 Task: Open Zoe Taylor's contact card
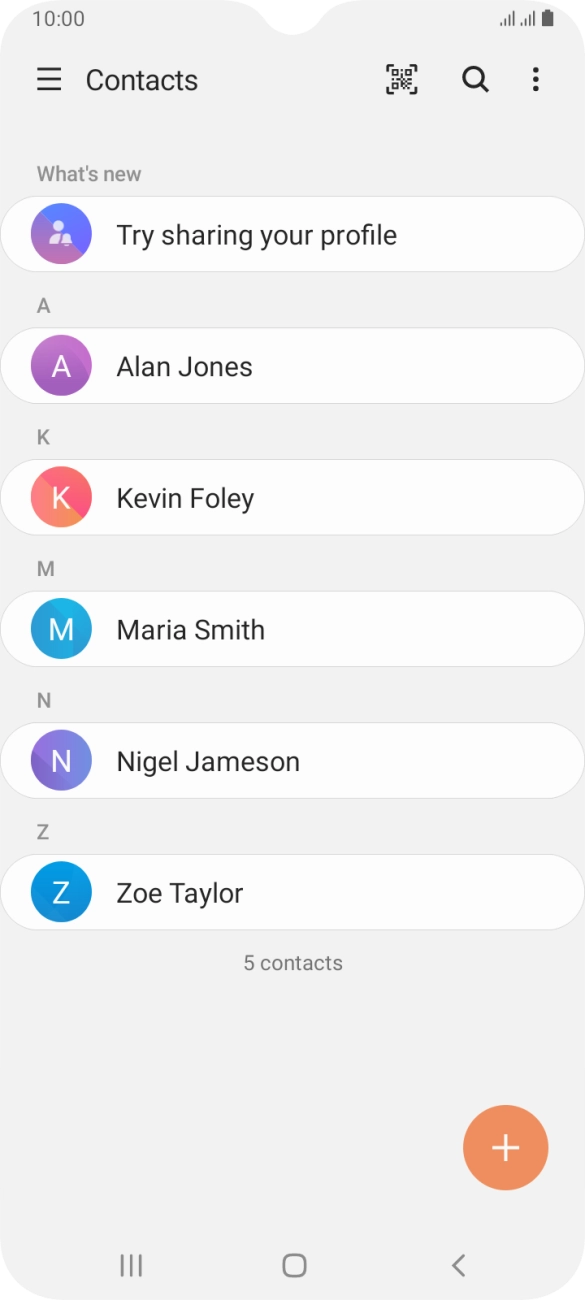292,892
